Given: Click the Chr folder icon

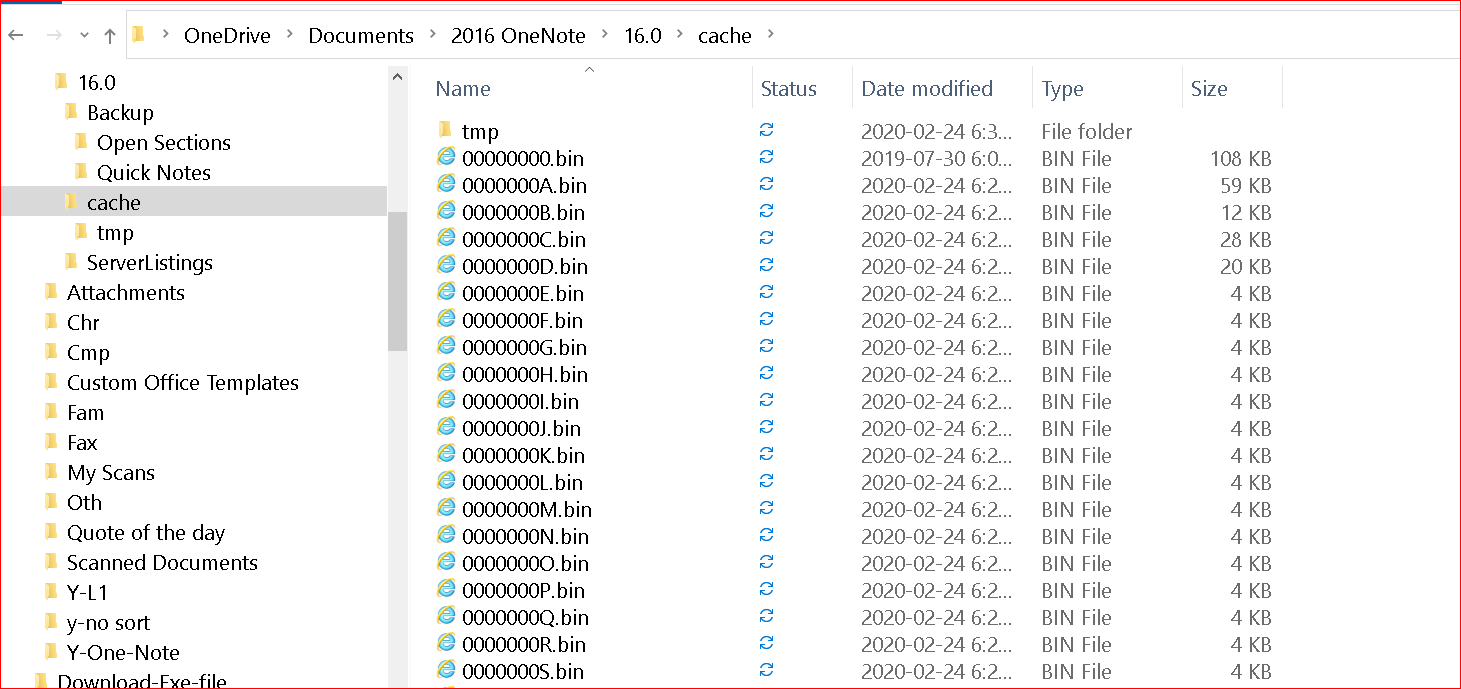Looking at the screenshot, I should 52,322.
